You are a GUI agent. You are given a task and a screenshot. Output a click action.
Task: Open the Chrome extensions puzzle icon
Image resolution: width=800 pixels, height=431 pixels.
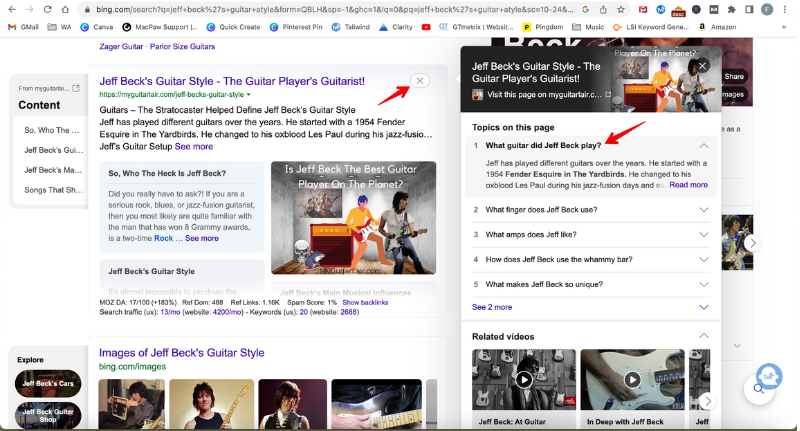pos(733,9)
